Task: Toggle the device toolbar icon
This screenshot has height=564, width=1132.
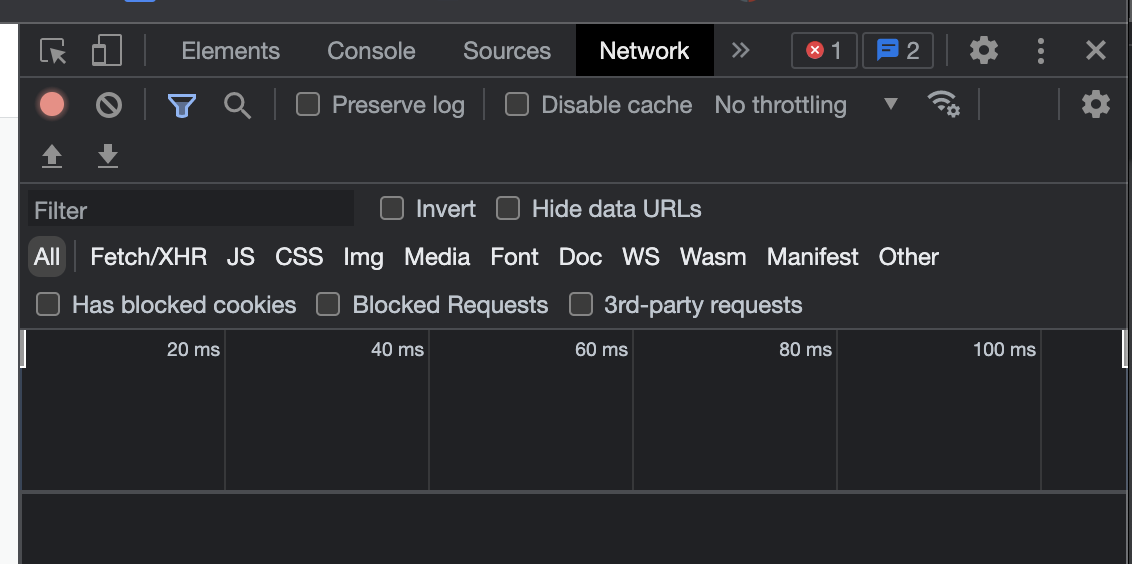Action: point(107,51)
